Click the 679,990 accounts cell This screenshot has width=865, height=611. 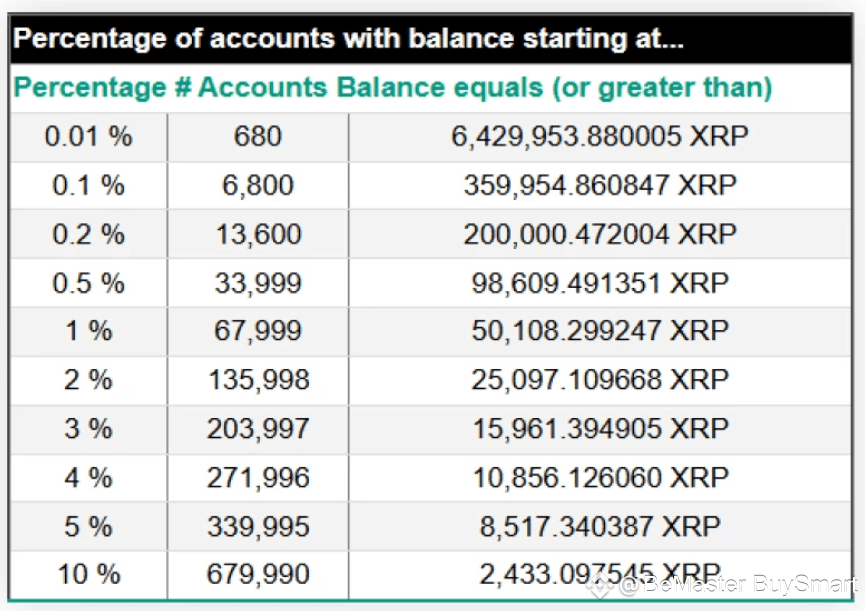258,574
